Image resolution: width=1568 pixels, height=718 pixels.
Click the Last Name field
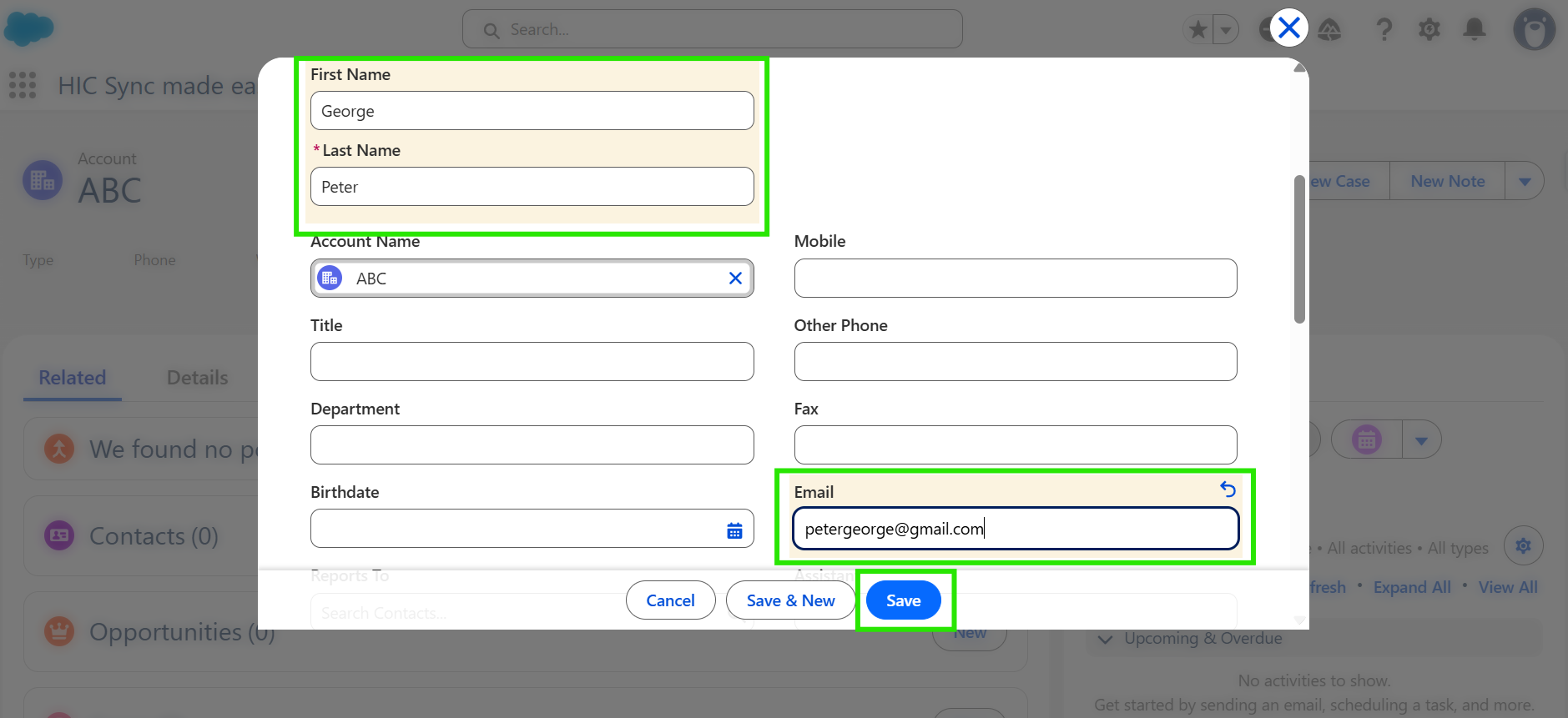coord(532,187)
